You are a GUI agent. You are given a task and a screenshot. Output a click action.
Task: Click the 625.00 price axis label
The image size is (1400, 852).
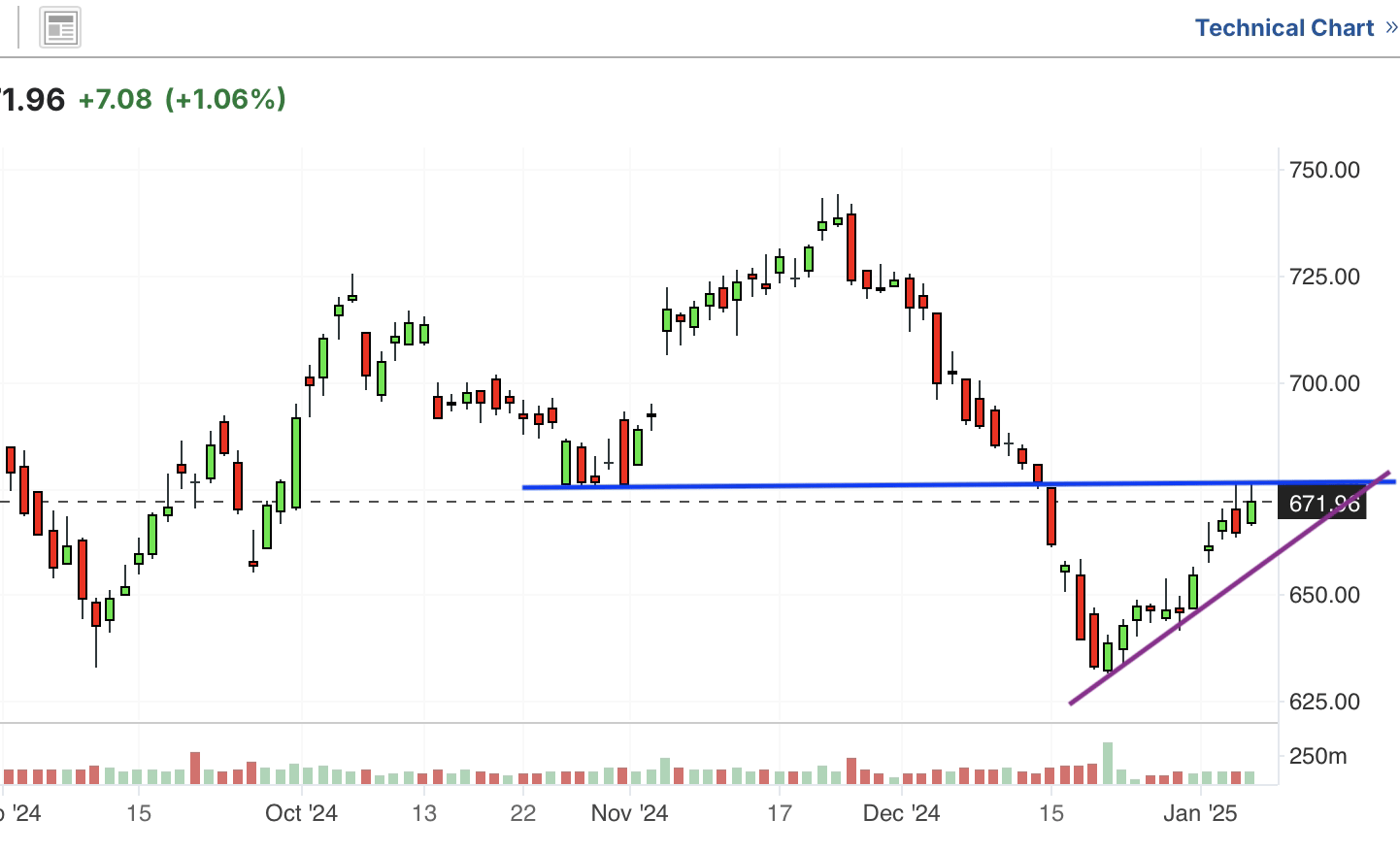[1324, 702]
